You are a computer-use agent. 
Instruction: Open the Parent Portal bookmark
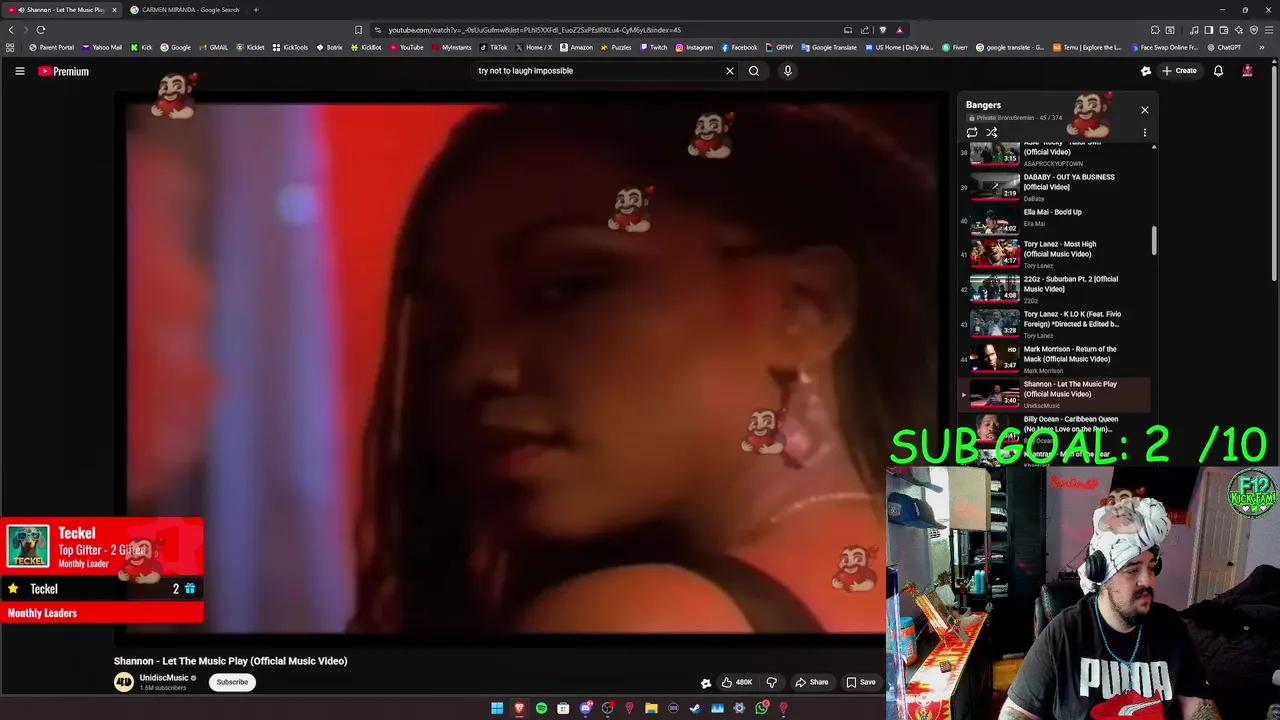coord(52,47)
